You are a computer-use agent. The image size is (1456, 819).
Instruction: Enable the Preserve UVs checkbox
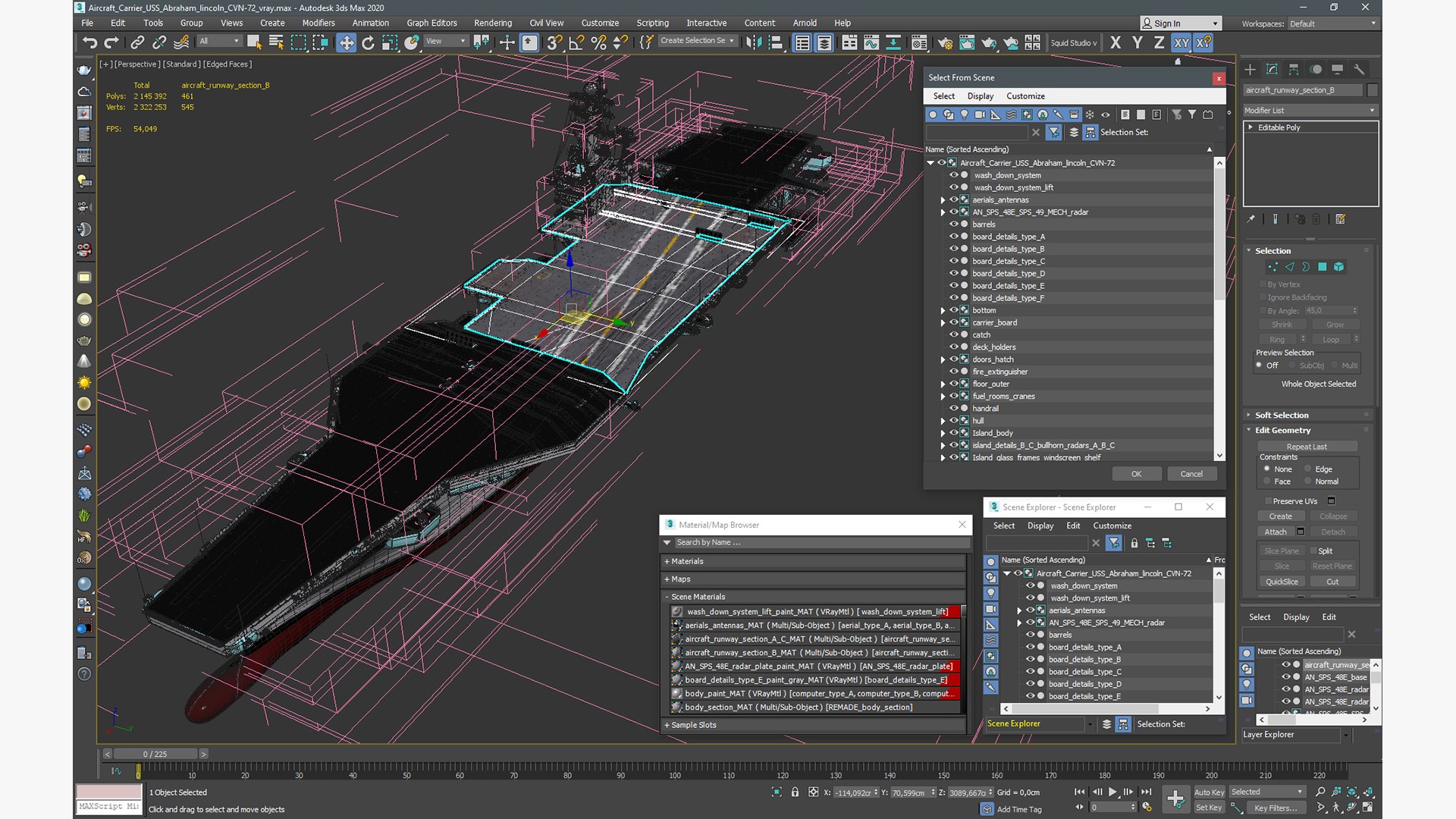pos(1267,501)
